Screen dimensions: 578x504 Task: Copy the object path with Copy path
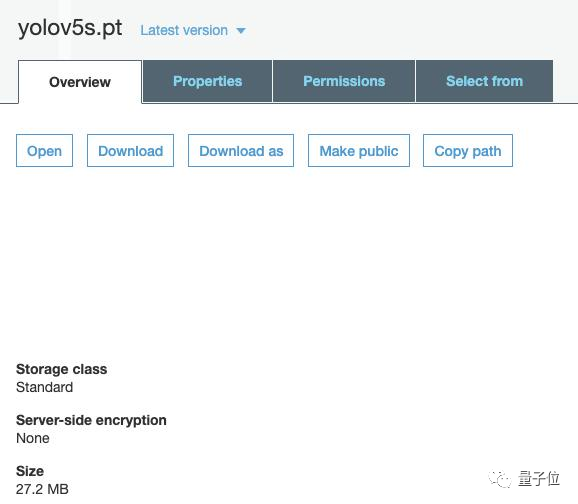pos(468,151)
